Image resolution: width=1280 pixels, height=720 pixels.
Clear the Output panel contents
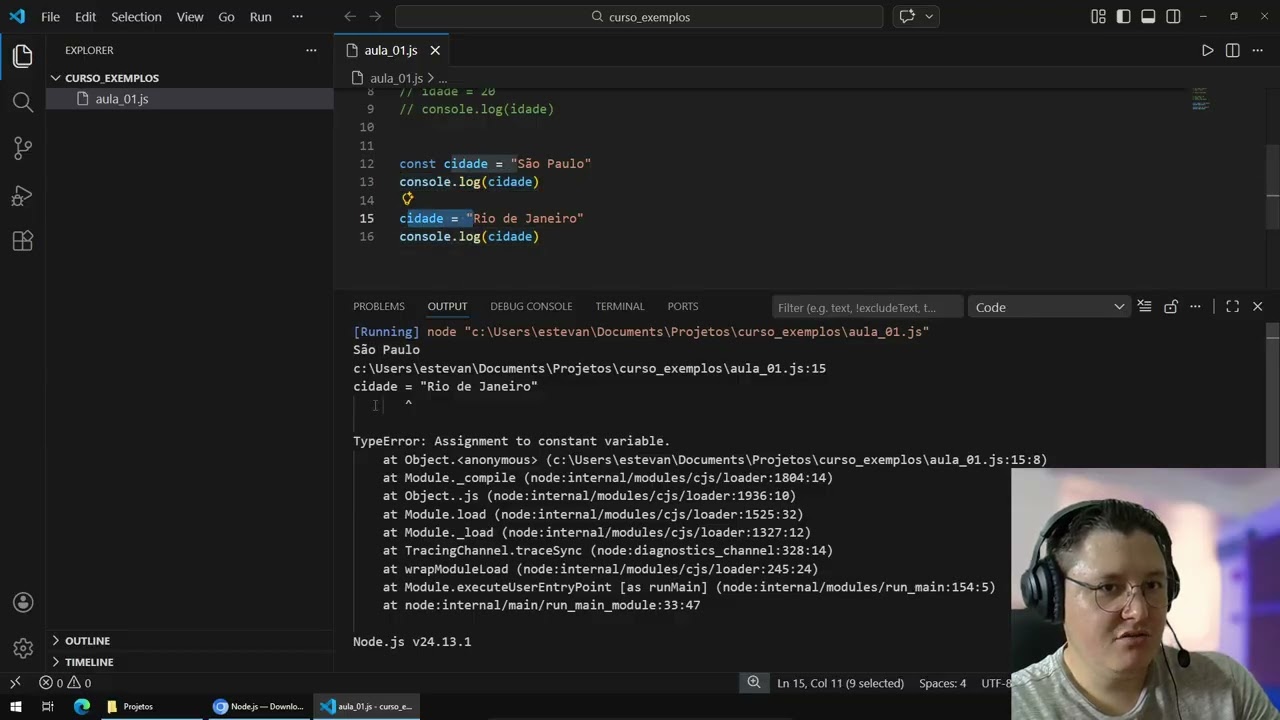tap(1144, 307)
